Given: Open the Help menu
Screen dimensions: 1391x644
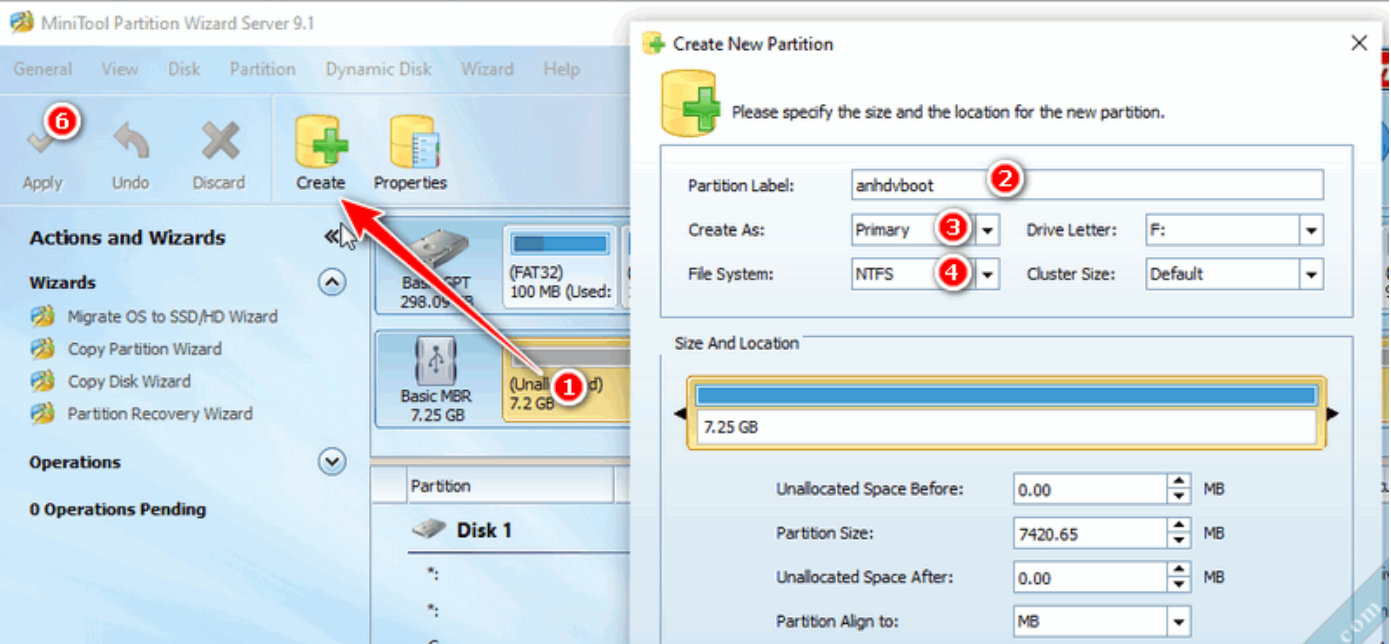Looking at the screenshot, I should pyautogui.click(x=561, y=69).
